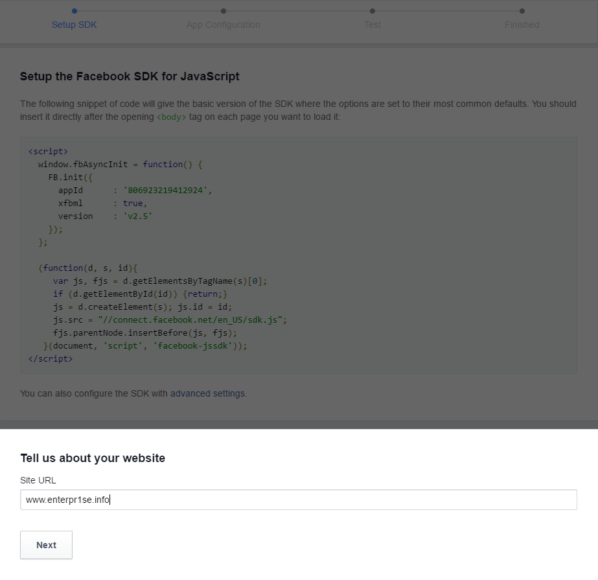Click the App Configuration progress dot
598x580 pixels.
pos(223,11)
